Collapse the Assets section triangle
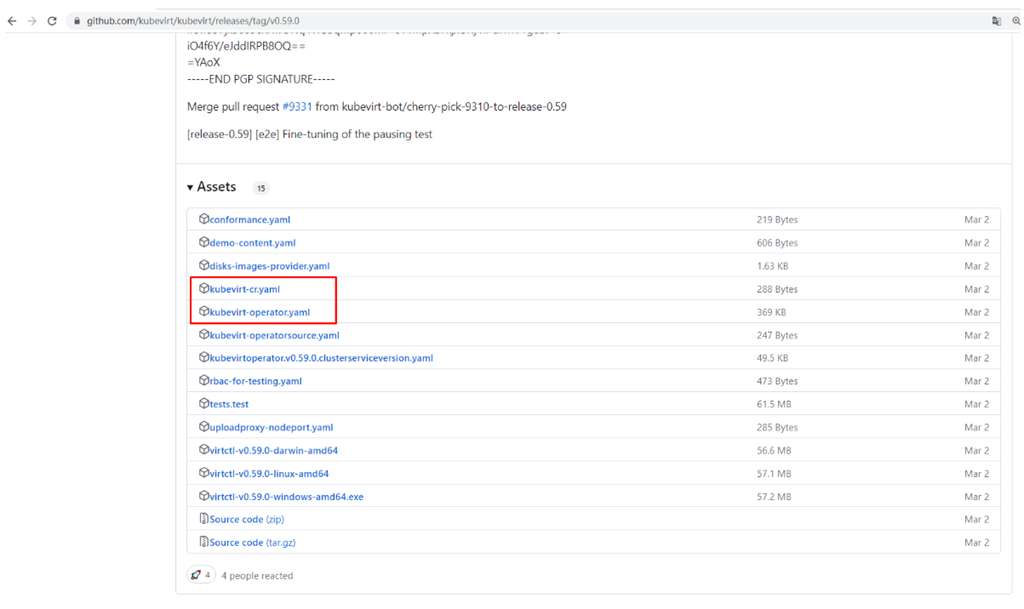 point(190,187)
